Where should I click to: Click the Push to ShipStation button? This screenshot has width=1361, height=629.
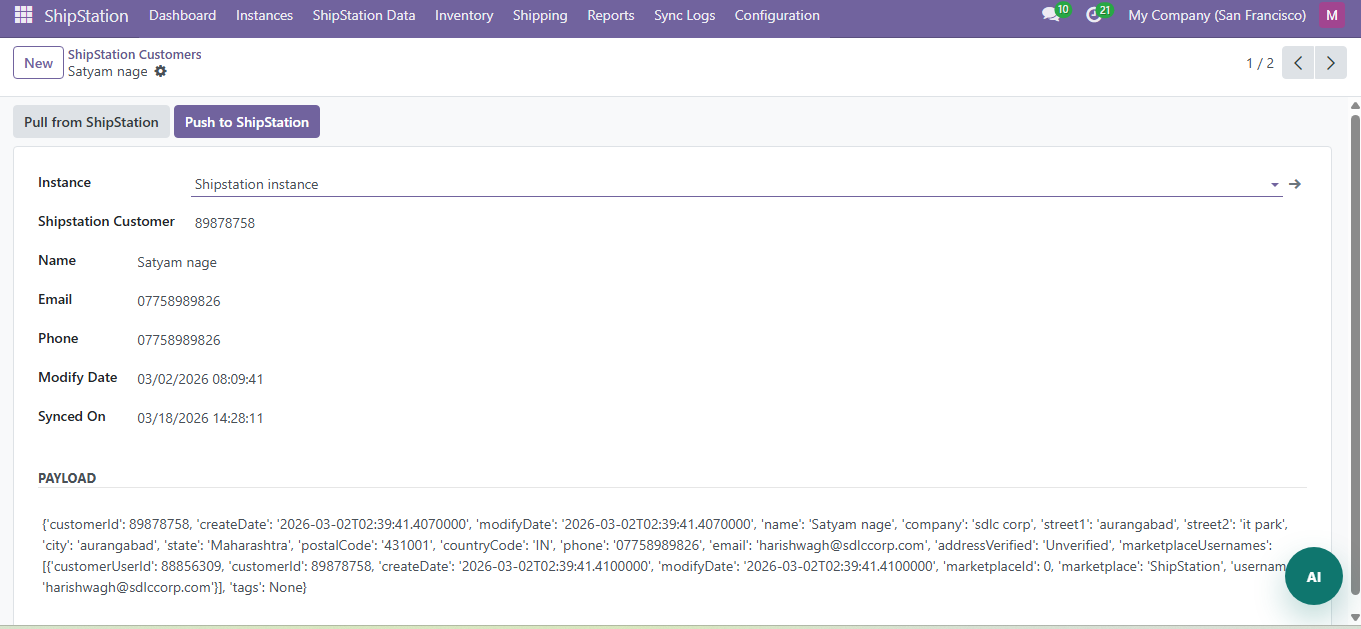coord(246,122)
